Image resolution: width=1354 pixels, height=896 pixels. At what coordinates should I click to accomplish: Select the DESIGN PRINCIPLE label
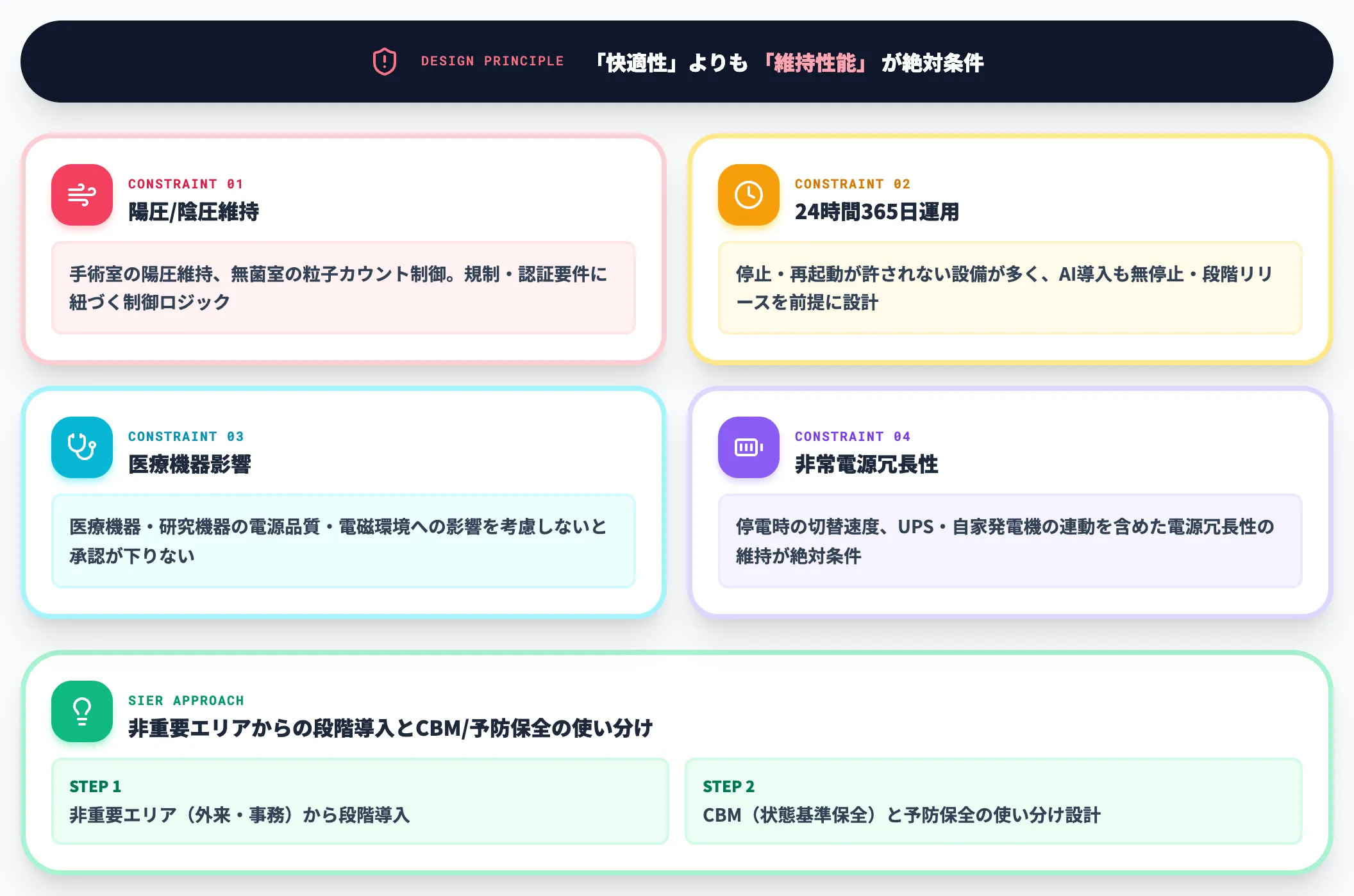coord(492,61)
